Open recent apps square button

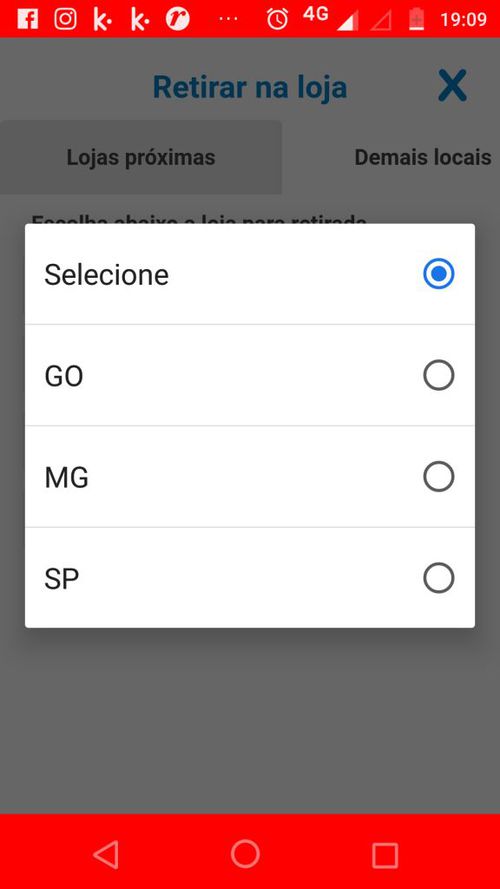click(x=385, y=854)
